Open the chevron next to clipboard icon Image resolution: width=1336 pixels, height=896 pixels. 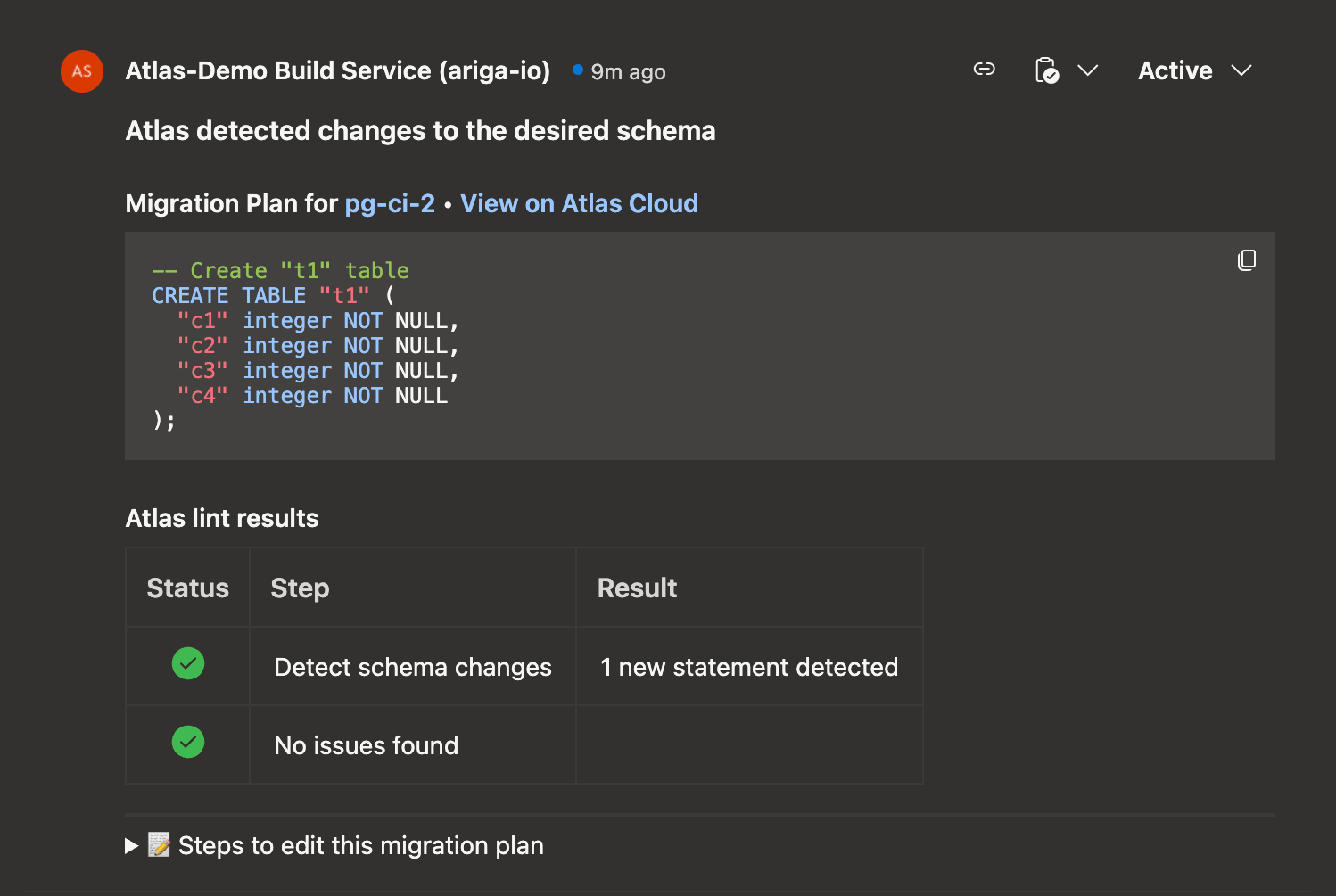1088,70
